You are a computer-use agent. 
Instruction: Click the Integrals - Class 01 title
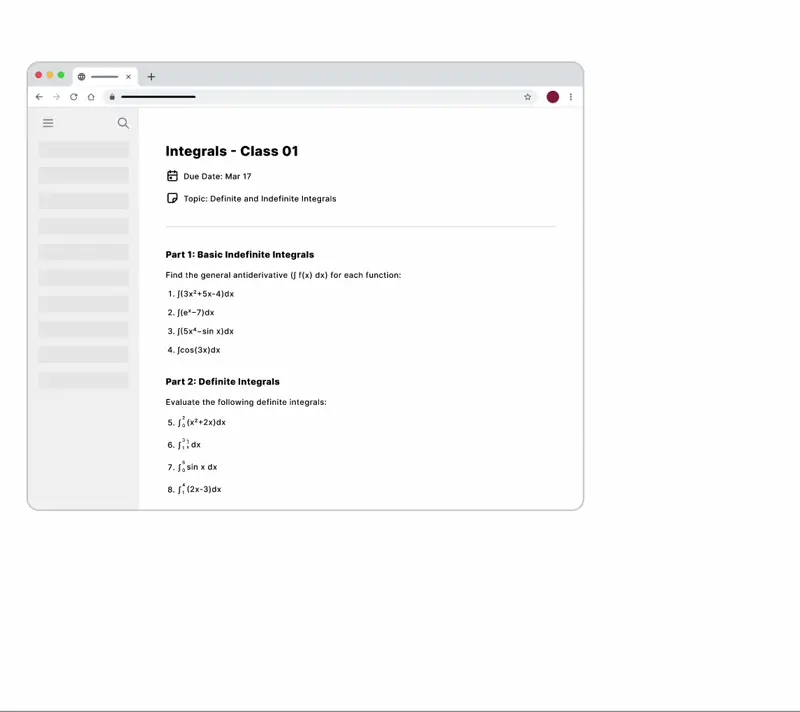[232, 152]
